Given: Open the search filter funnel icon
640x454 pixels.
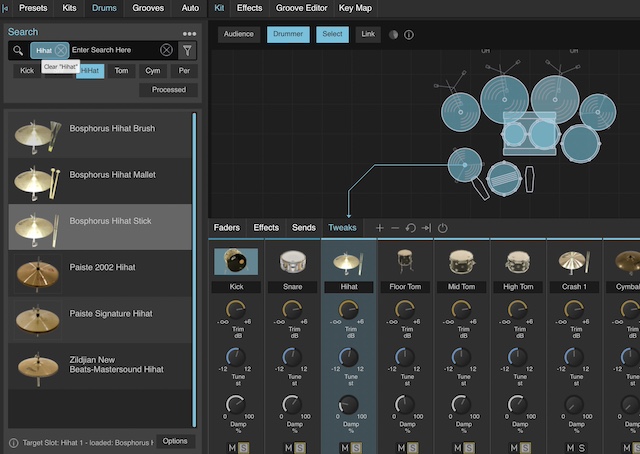Looking at the screenshot, I should [188, 50].
